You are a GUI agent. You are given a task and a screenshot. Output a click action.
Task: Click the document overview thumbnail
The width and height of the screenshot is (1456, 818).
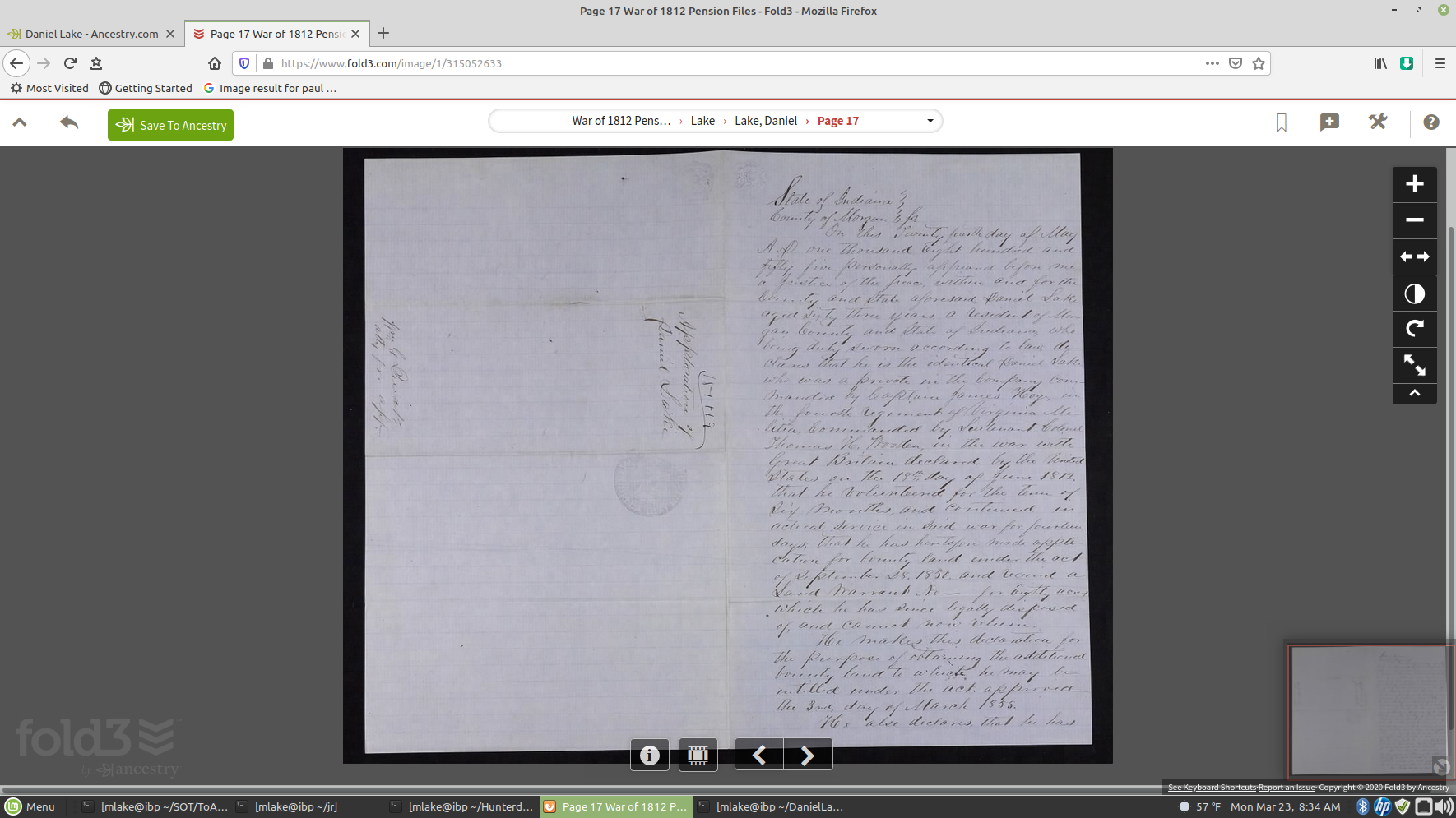(x=1368, y=710)
